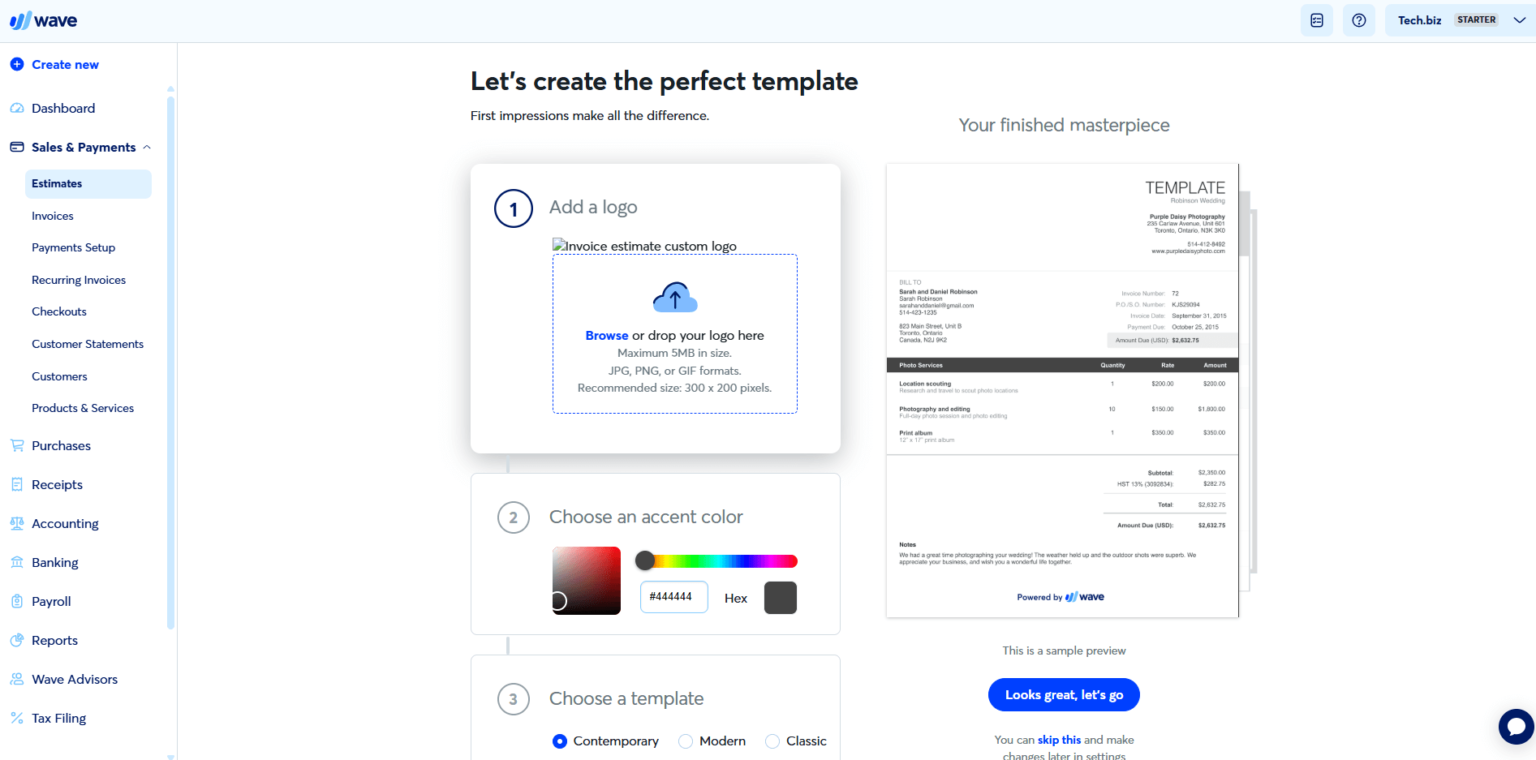Select the Purchases cart icon

point(16,445)
